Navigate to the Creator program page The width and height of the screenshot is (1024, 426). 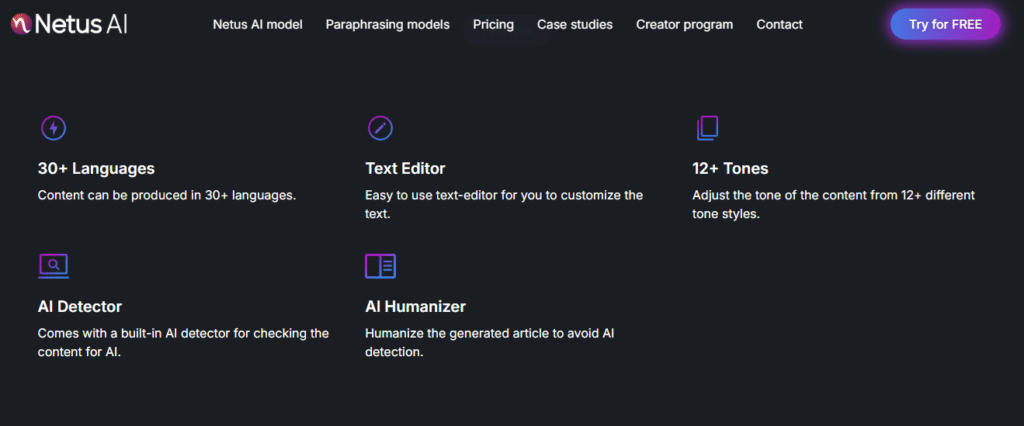pos(684,24)
